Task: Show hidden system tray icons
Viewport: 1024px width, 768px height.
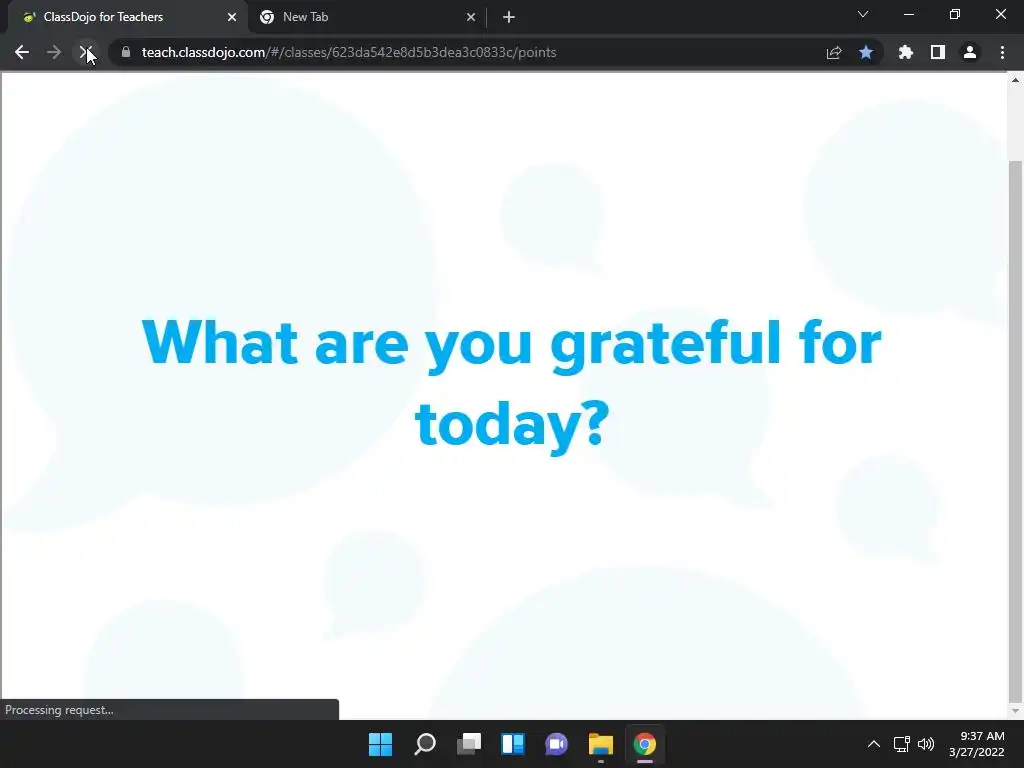Action: coord(874,744)
